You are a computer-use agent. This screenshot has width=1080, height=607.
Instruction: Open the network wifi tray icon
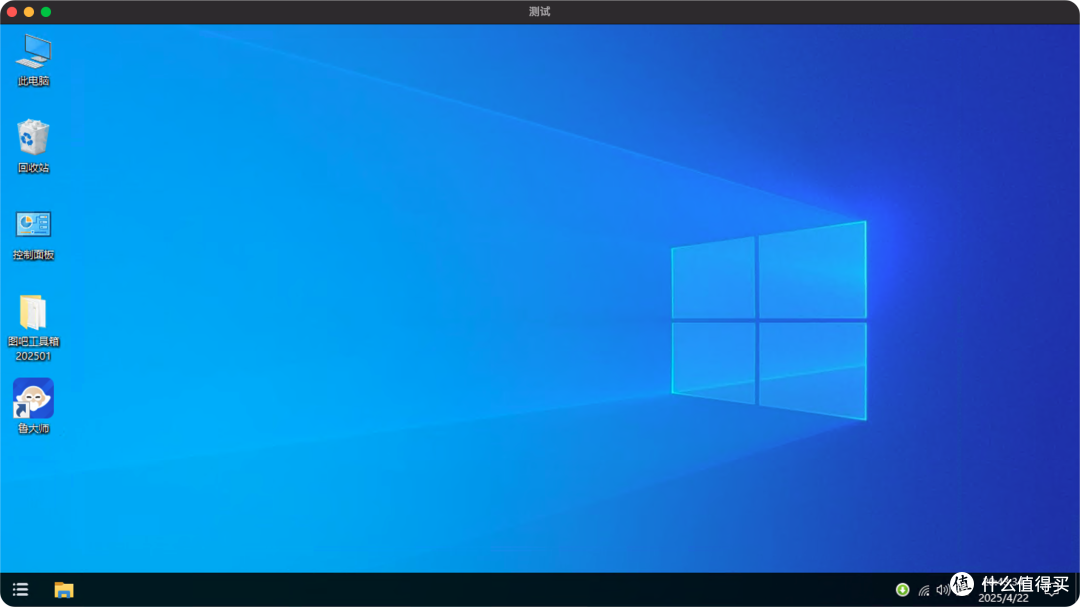(924, 590)
